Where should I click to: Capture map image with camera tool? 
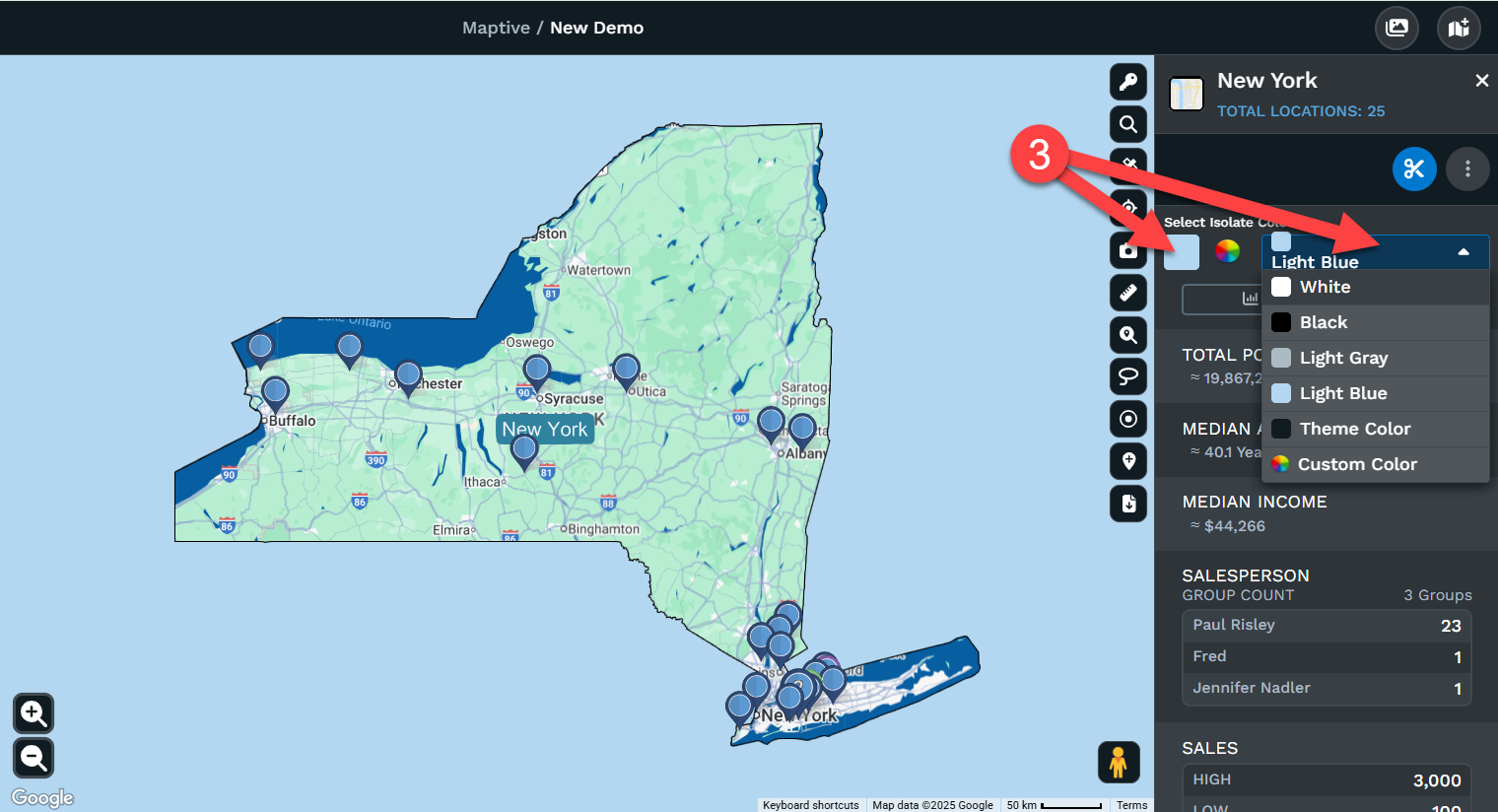point(1128,250)
